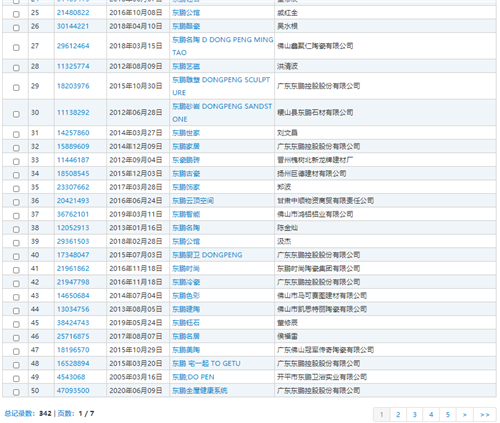The image size is (500, 423).
Task: Tick the checkbox for row 27
Action: [16, 48]
